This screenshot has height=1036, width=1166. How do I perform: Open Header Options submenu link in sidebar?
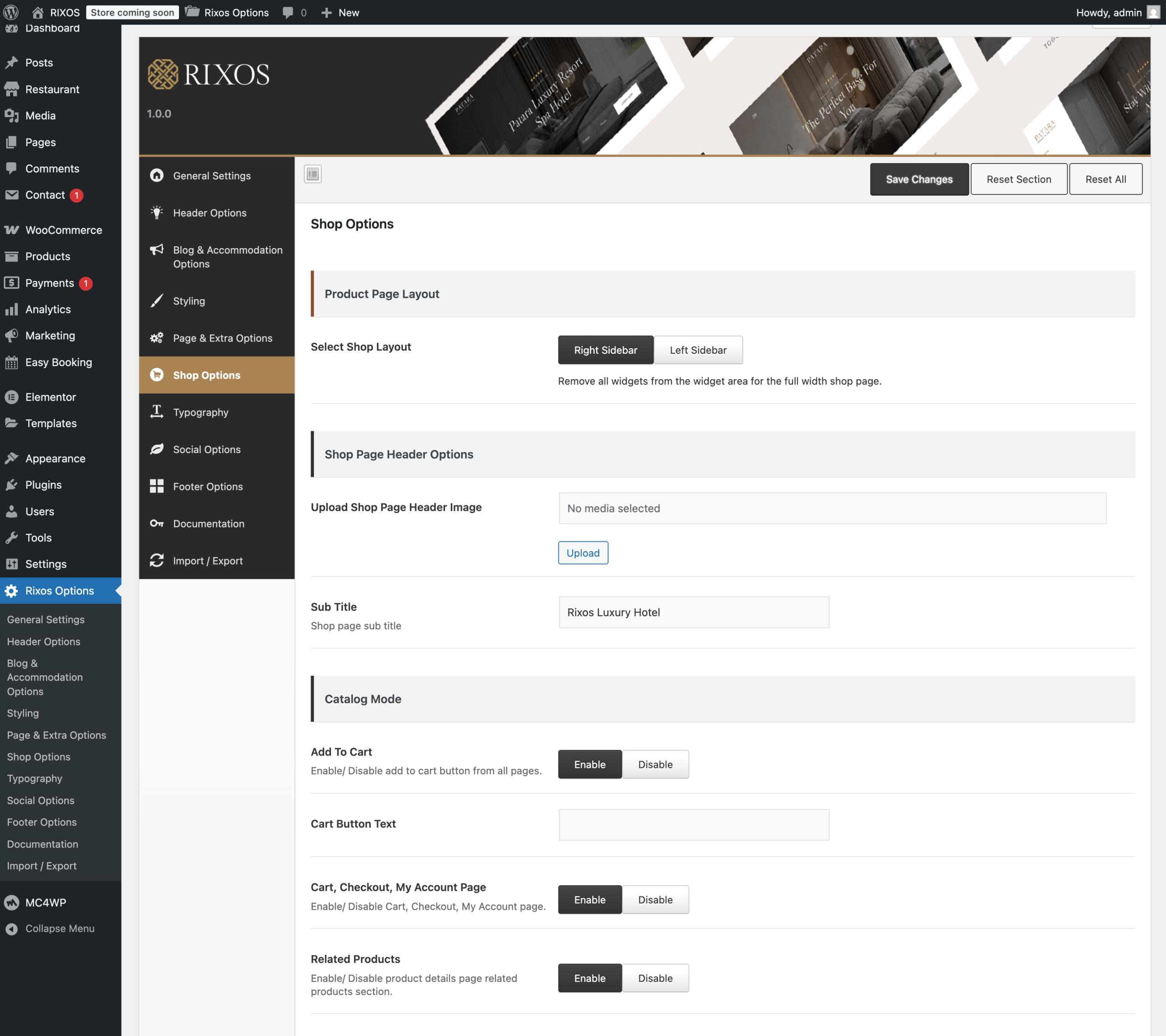coord(43,642)
